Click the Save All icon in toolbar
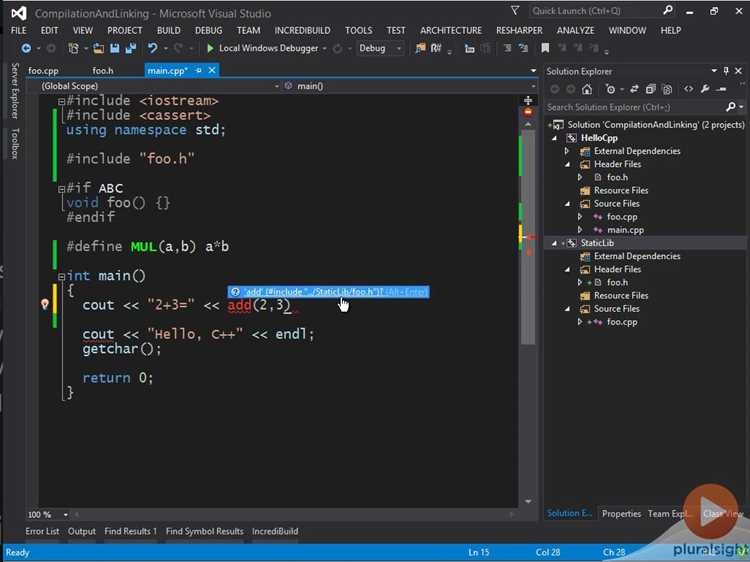Screen dimensions: 750x562 (x=131, y=48)
